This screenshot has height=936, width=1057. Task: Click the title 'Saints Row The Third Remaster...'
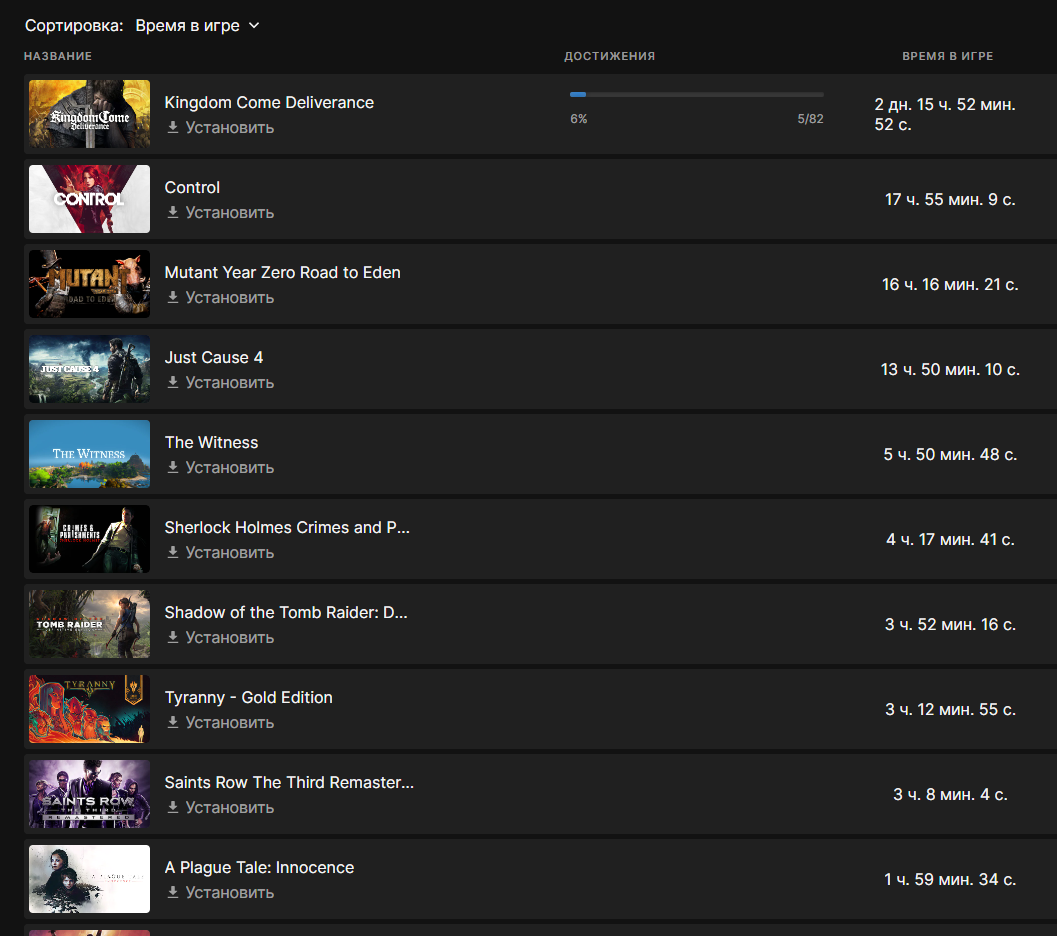[x=289, y=782]
